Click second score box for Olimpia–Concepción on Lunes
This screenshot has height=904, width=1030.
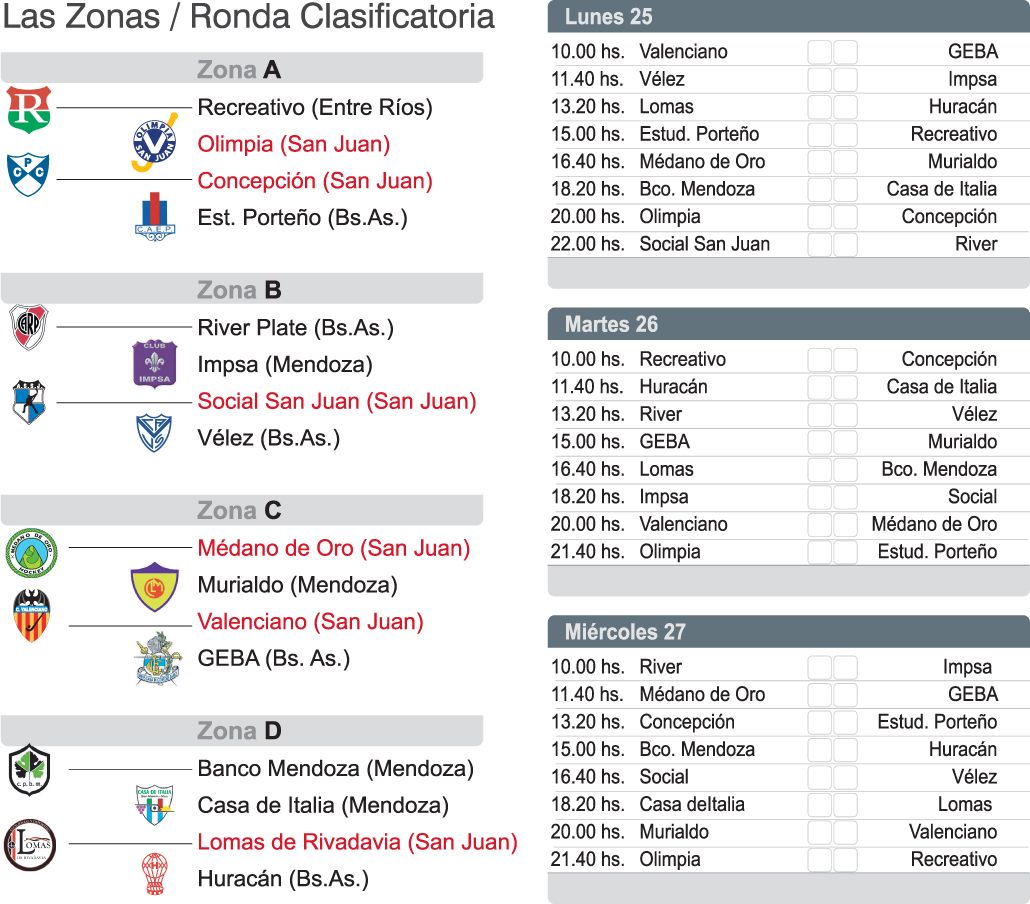[x=846, y=217]
